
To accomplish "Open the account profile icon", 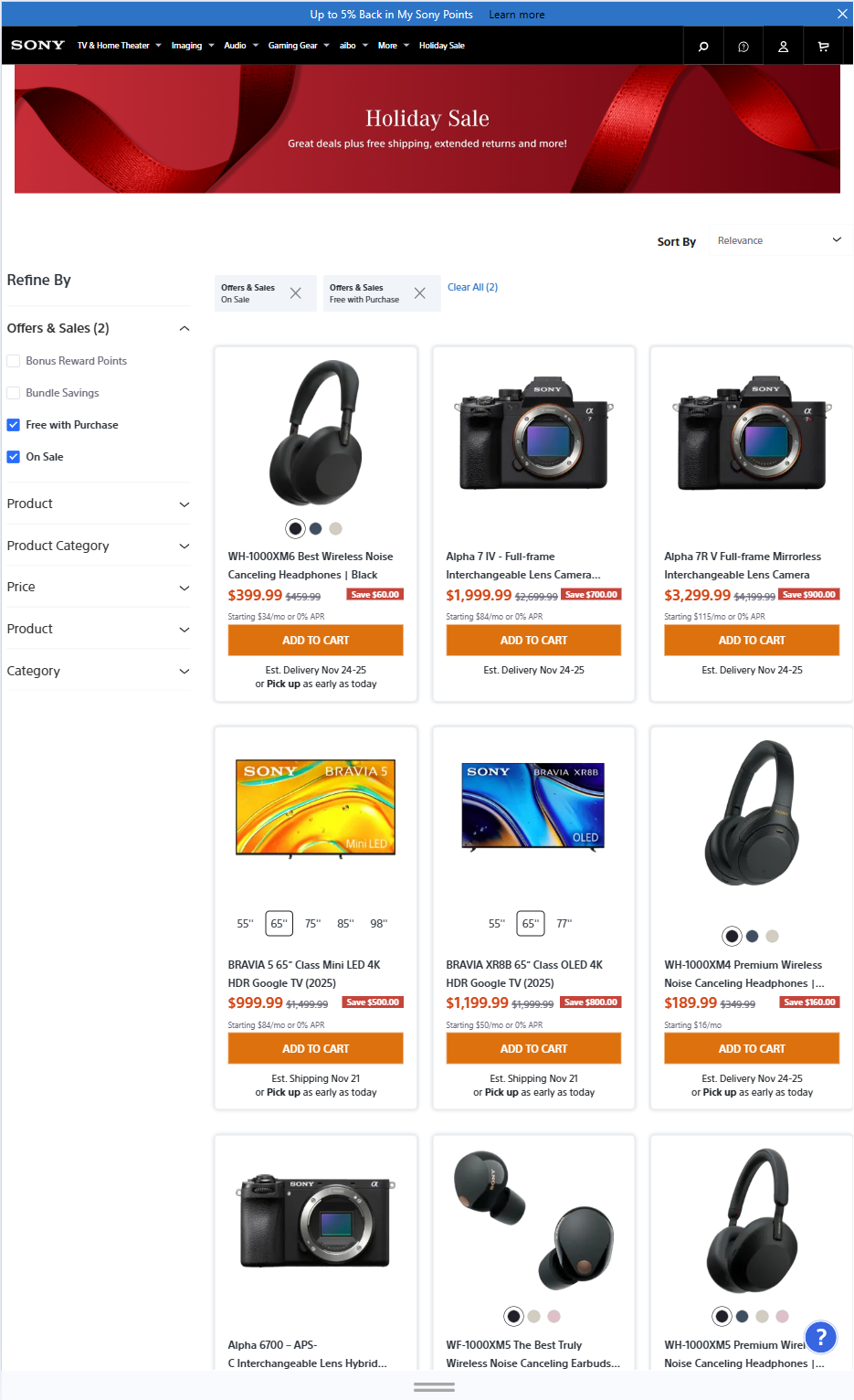I will pyautogui.click(x=783, y=46).
